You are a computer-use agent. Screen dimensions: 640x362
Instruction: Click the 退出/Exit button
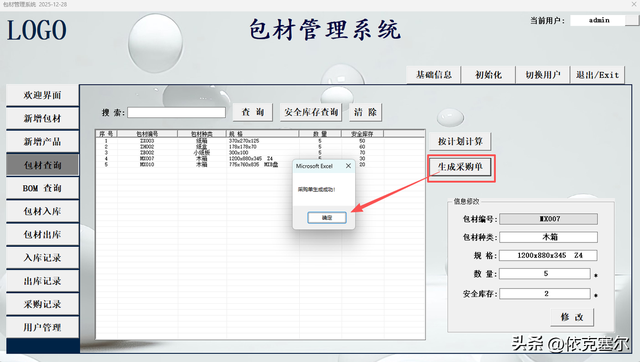pyautogui.click(x=598, y=75)
